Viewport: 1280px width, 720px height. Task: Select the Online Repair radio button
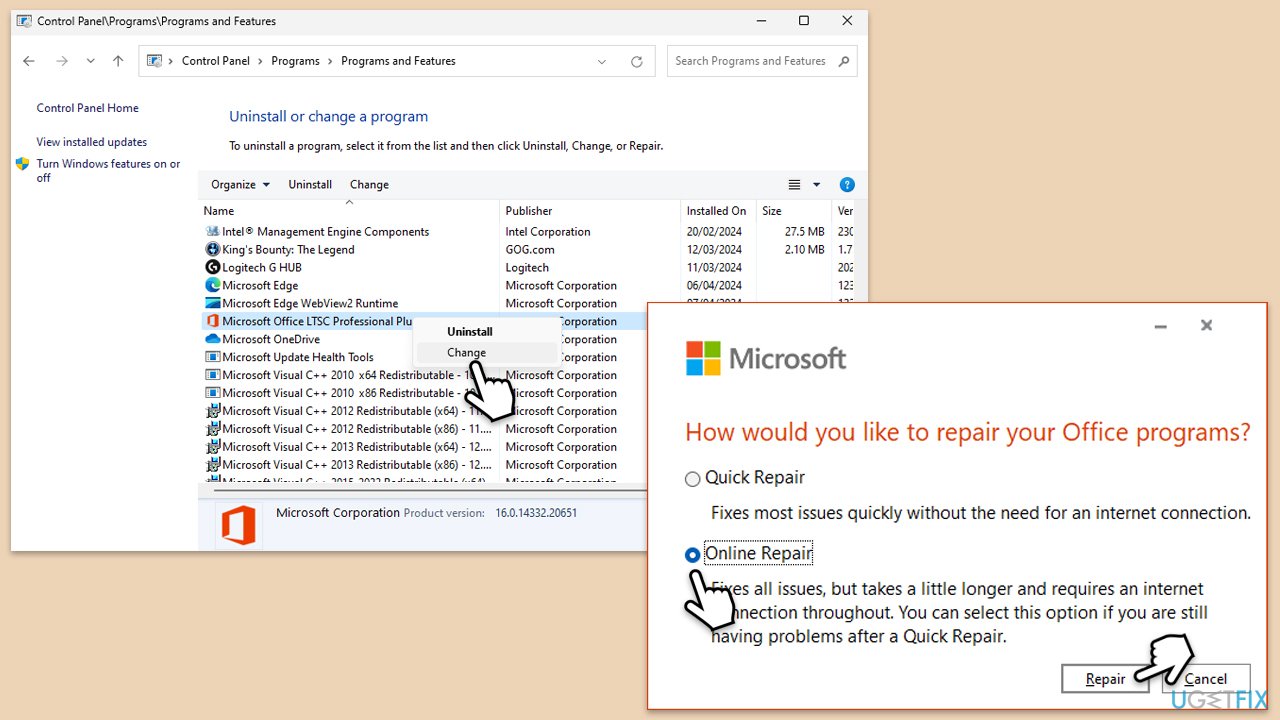pyautogui.click(x=692, y=554)
